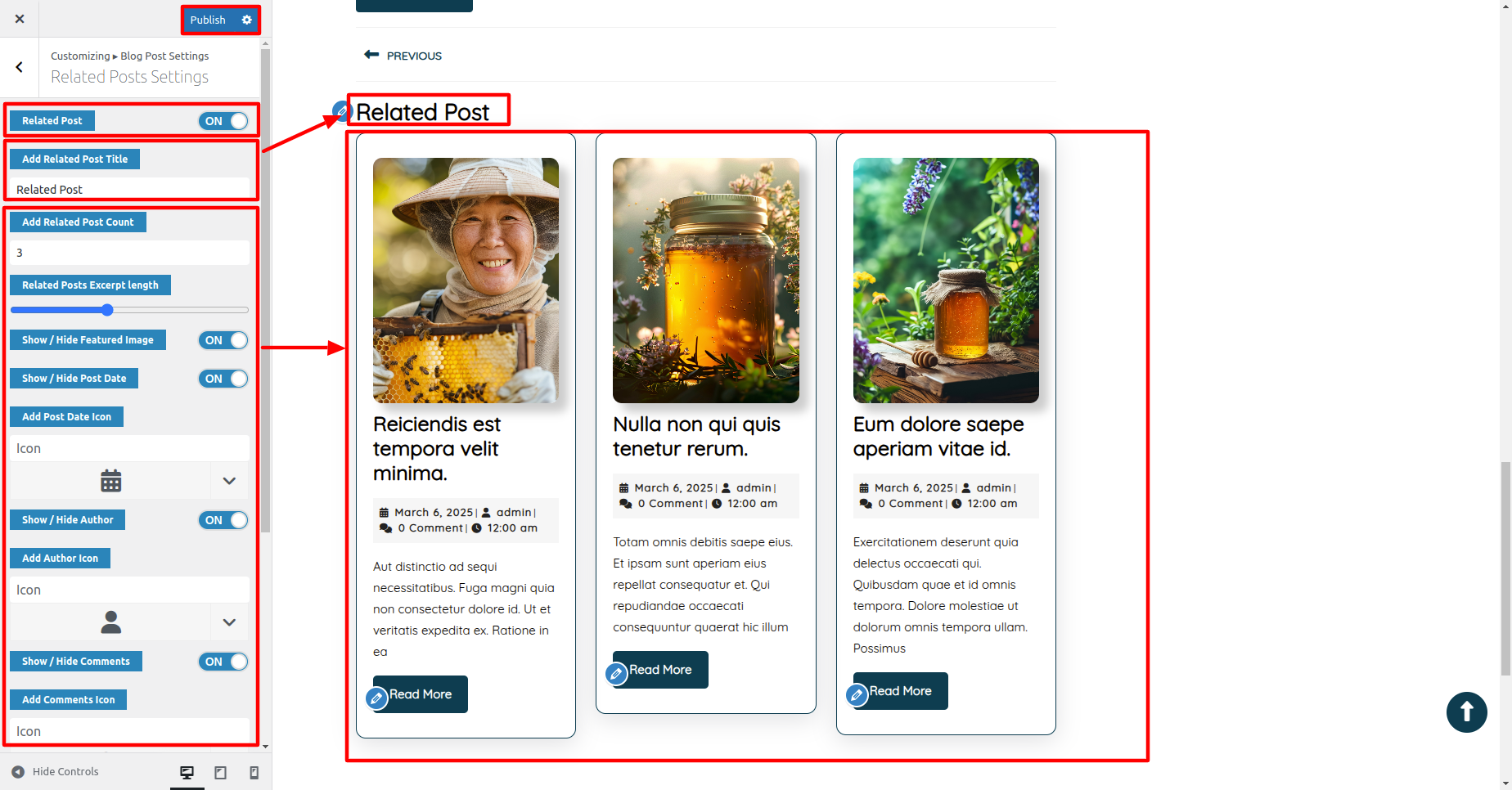Image resolution: width=1512 pixels, height=790 pixels.
Task: Click the Publish settings gear icon
Action: click(x=246, y=20)
